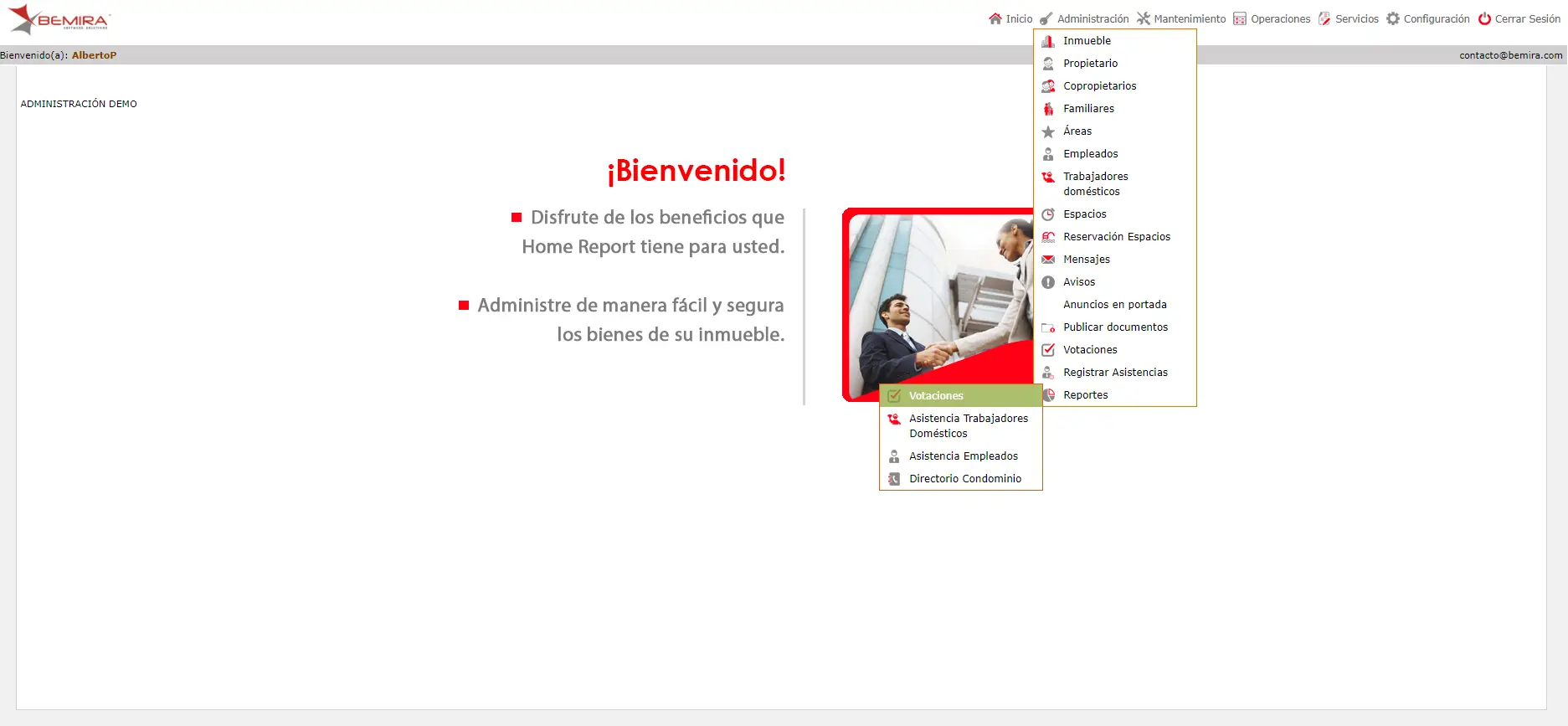Click the Propietario person icon
Image resolution: width=1568 pixels, height=726 pixels.
[x=1048, y=64]
